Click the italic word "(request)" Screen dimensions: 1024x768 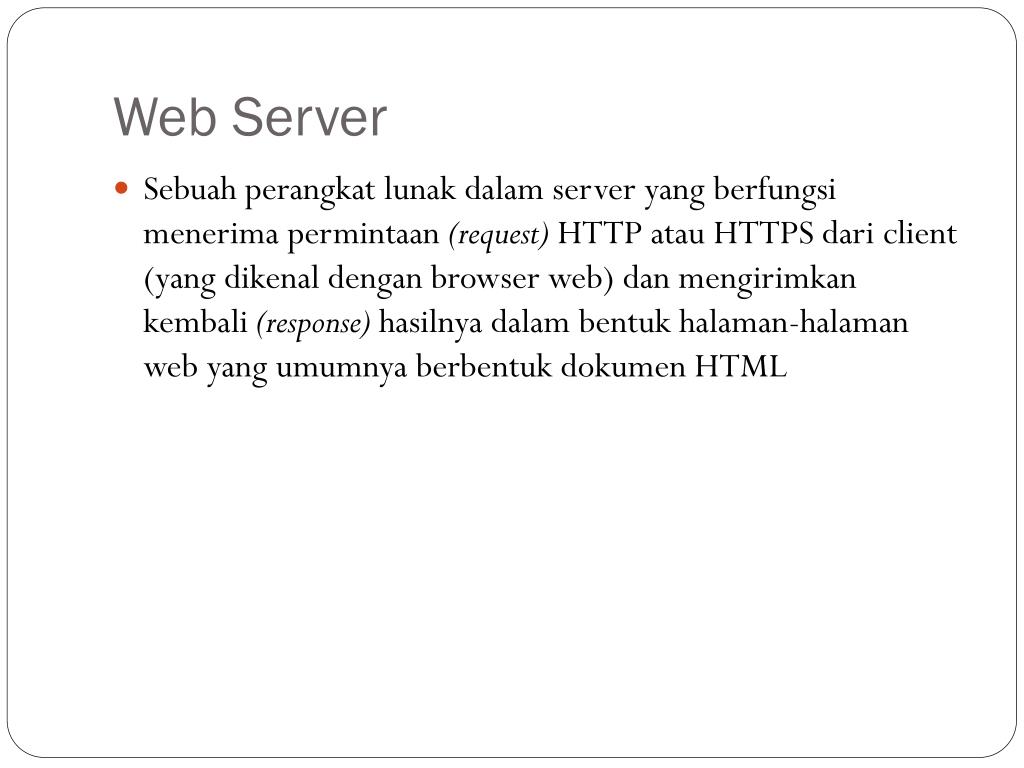(x=498, y=235)
